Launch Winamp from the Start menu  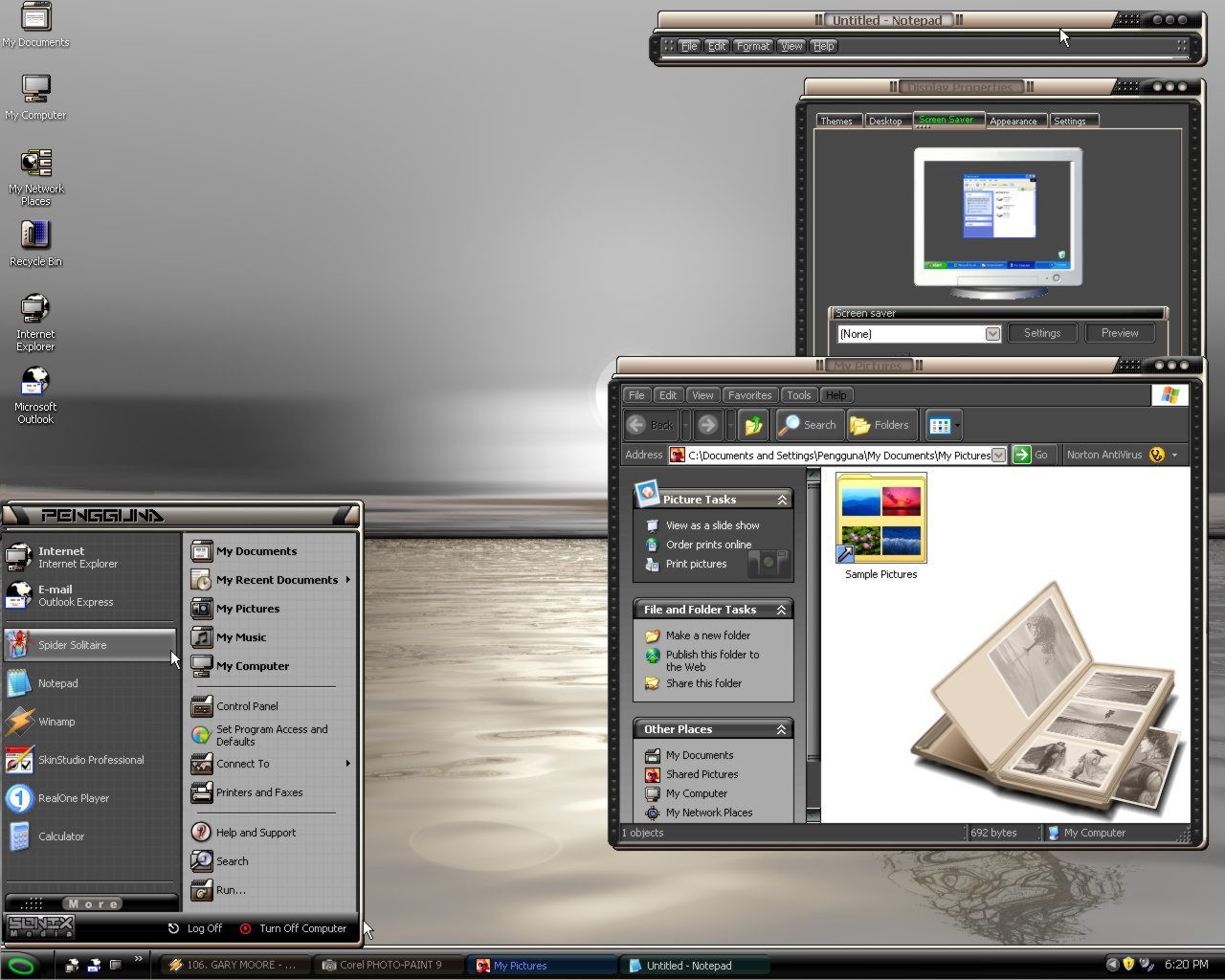(90, 722)
